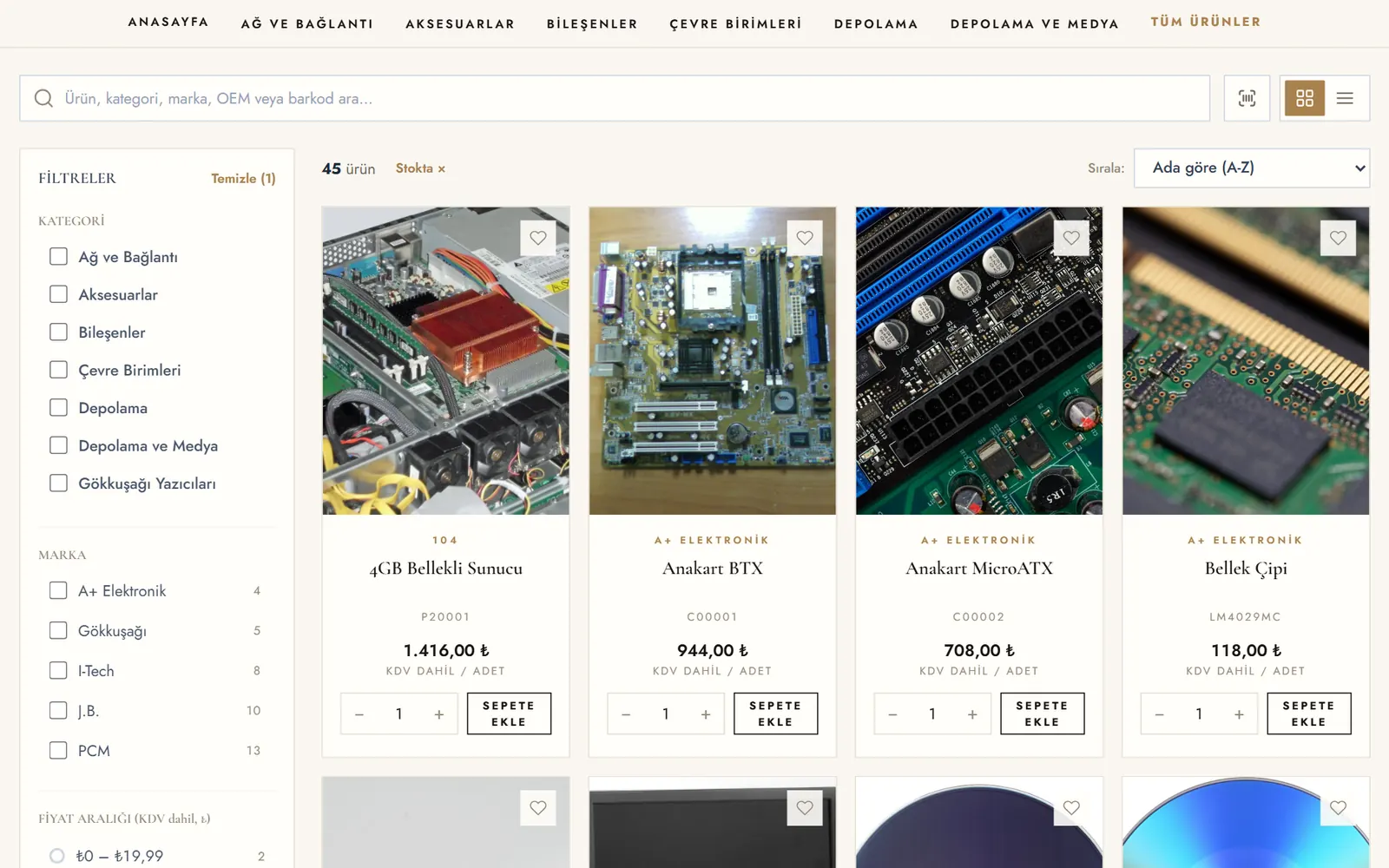Enable the A+ Elektronik brand filter

point(58,590)
